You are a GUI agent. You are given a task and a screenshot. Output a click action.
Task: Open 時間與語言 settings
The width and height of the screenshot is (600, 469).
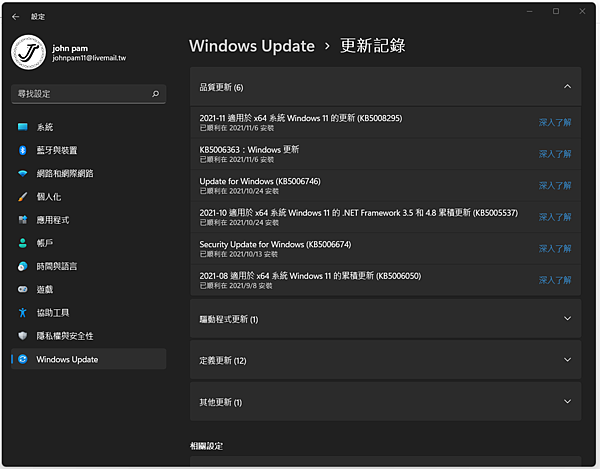pos(57,266)
